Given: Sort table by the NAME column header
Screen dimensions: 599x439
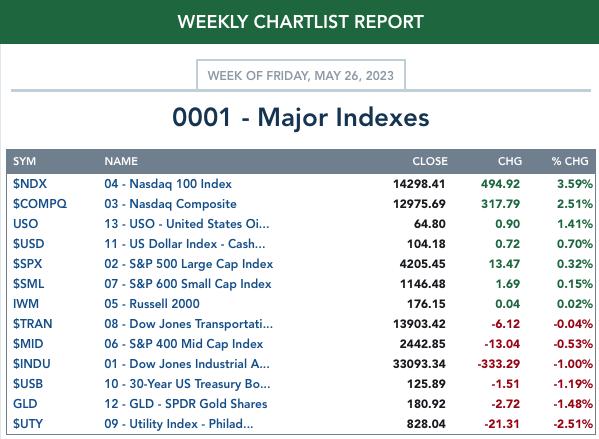Looking at the screenshot, I should tap(121, 161).
